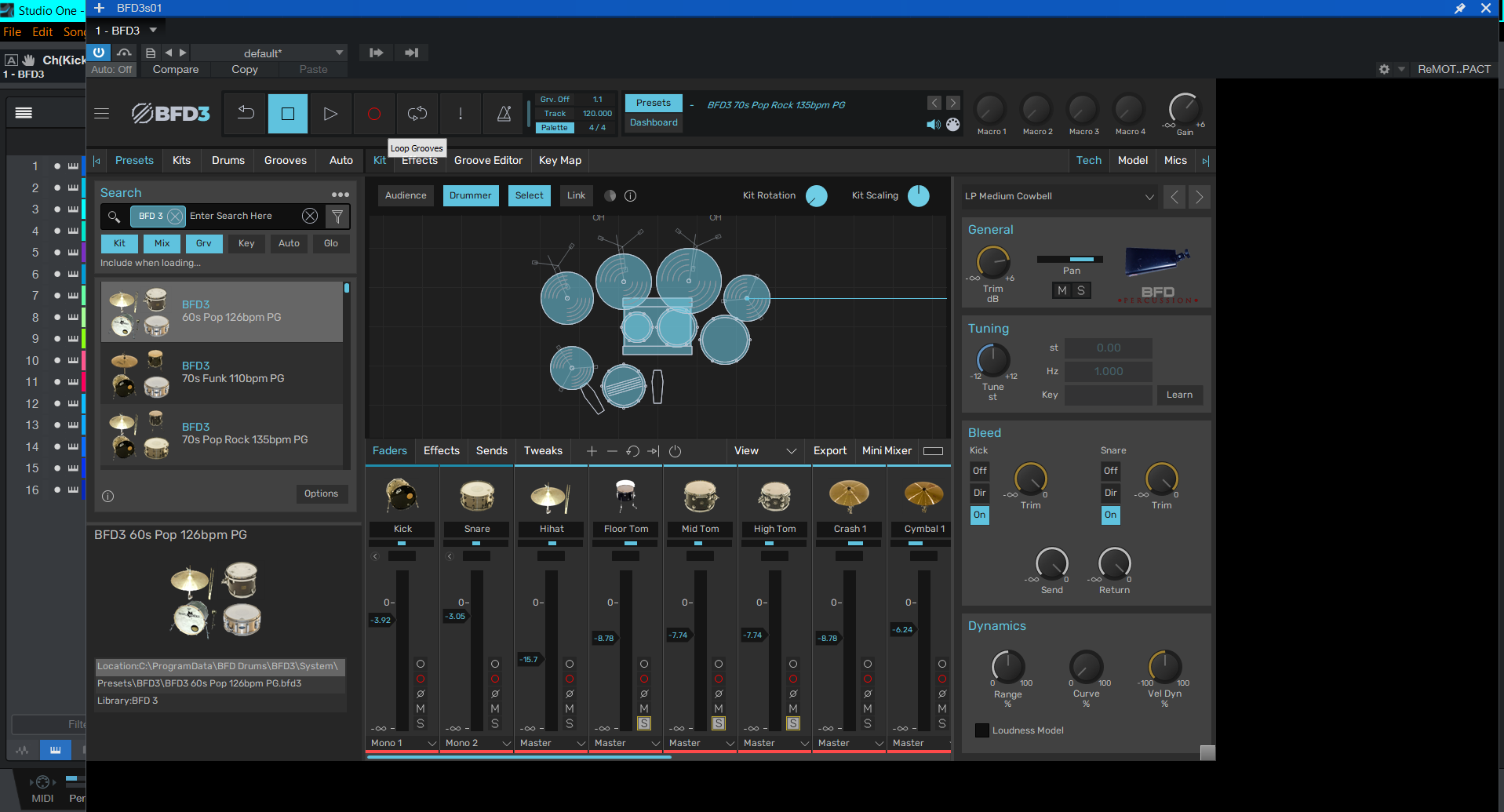1504x812 pixels.
Task: Click the Kit Rotation knob
Action: pyautogui.click(x=816, y=196)
